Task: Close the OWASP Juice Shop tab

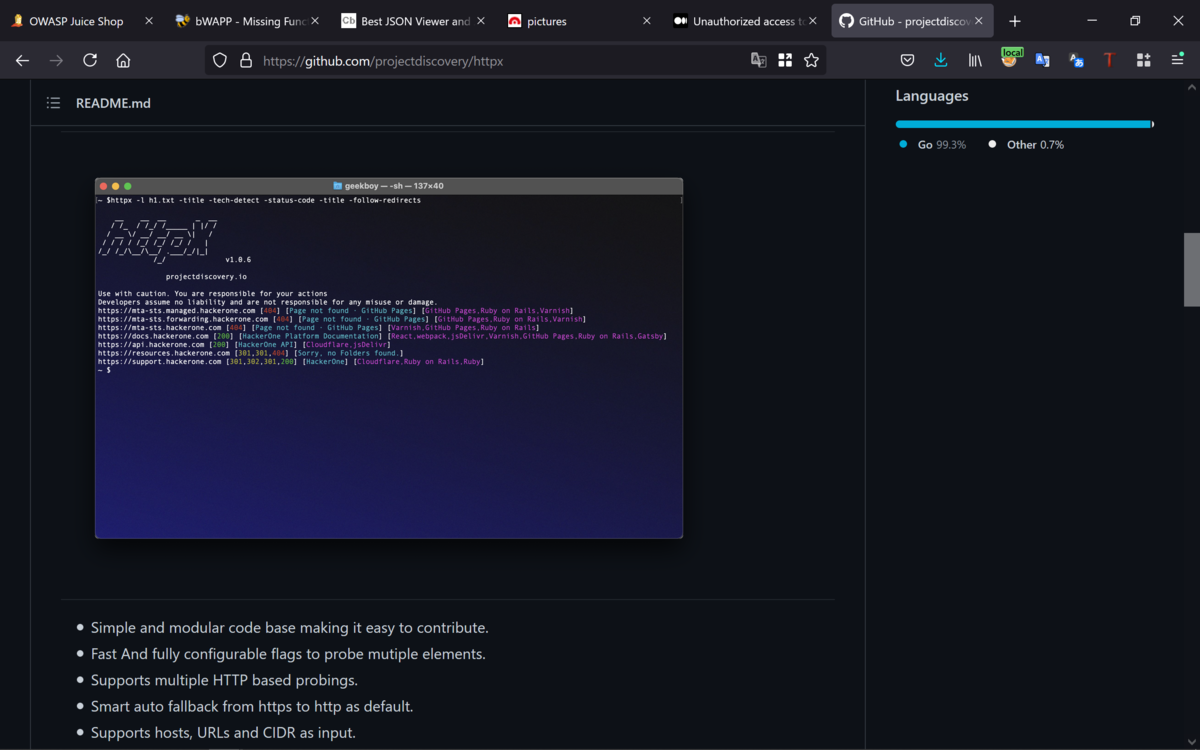Action: 149,21
